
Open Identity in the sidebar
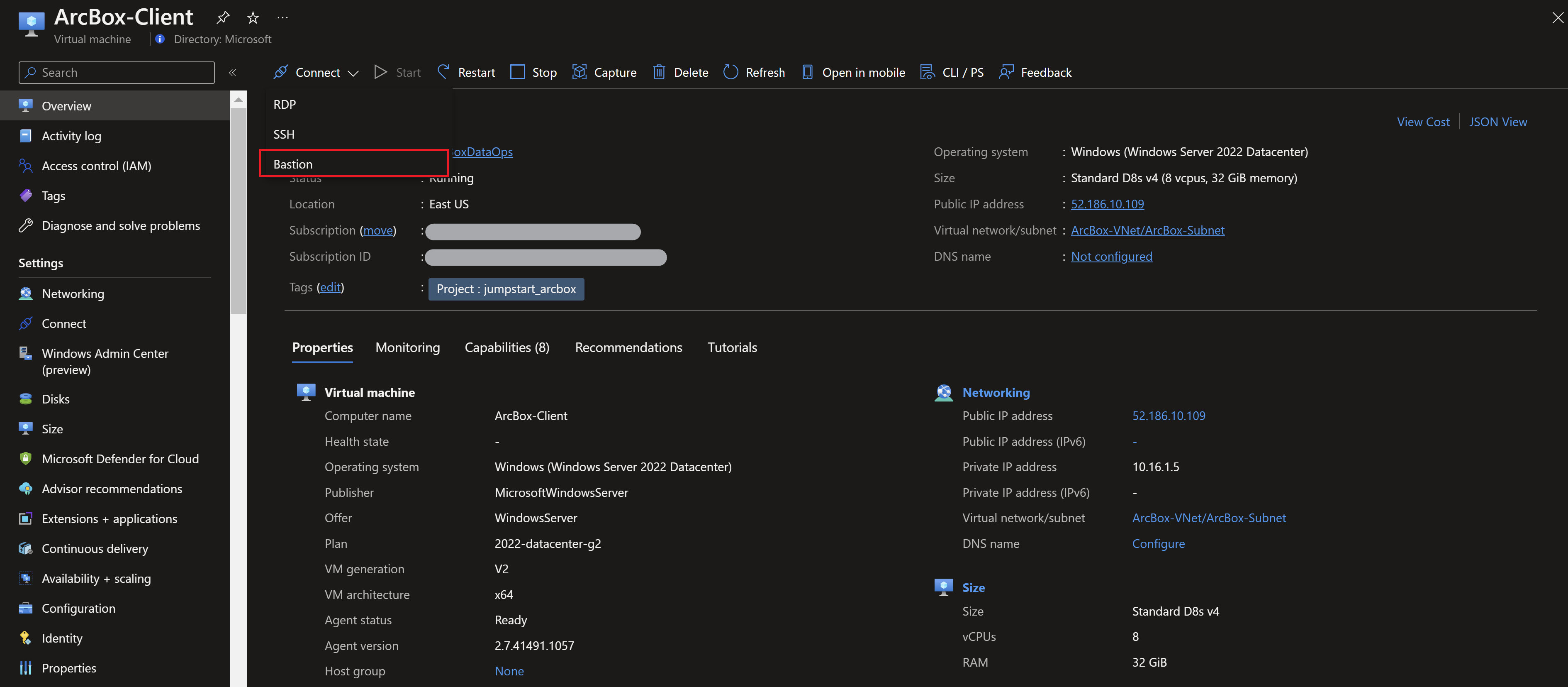115,638
